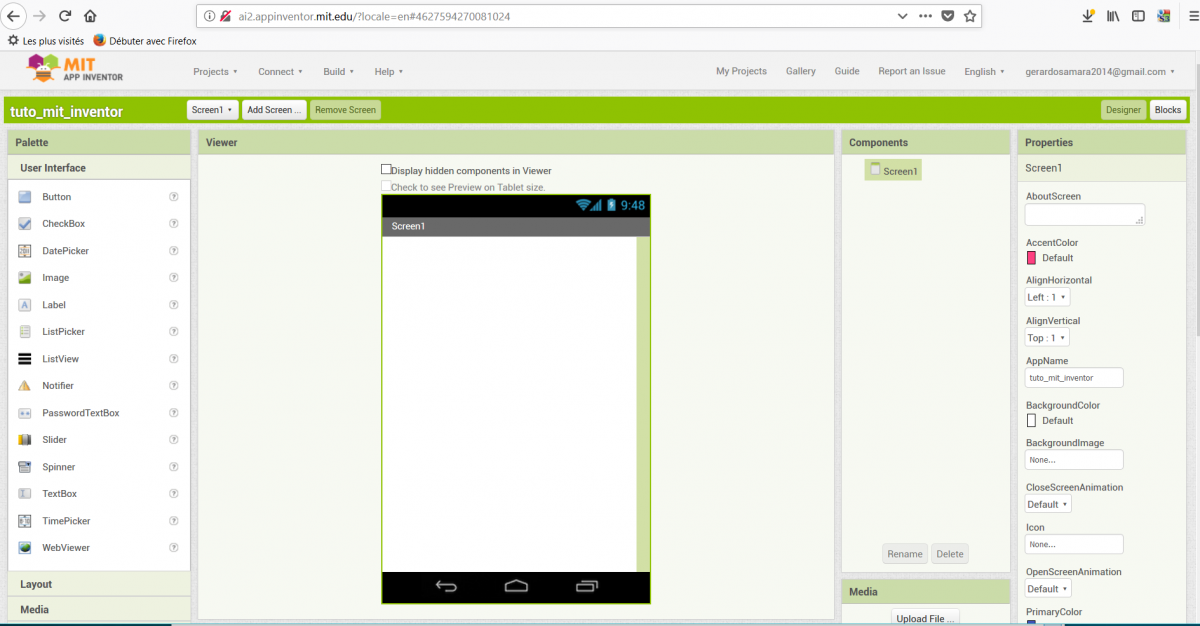This screenshot has width=1200, height=626.
Task: Open the Help menu
Action: [389, 72]
